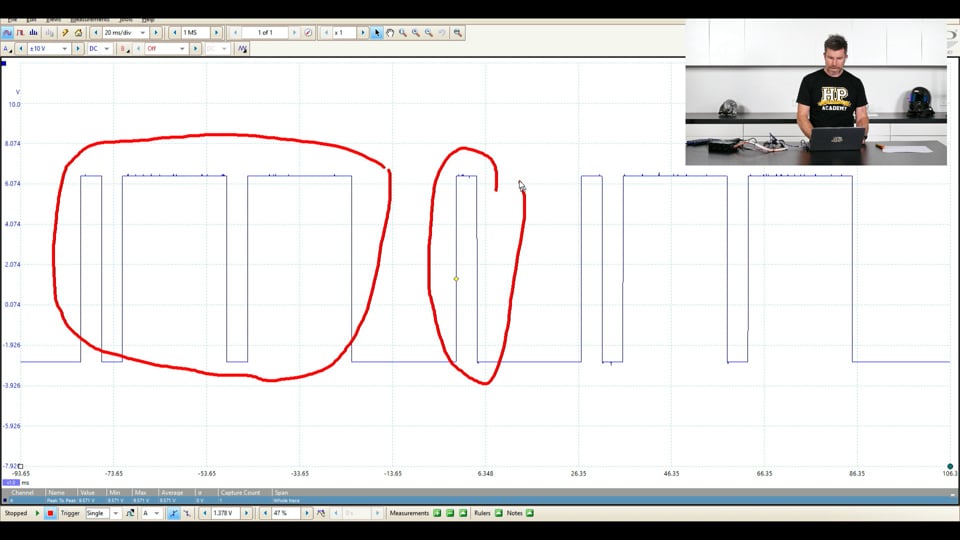Open Math Channels icon
This screenshot has height=540, width=960.
point(242,48)
